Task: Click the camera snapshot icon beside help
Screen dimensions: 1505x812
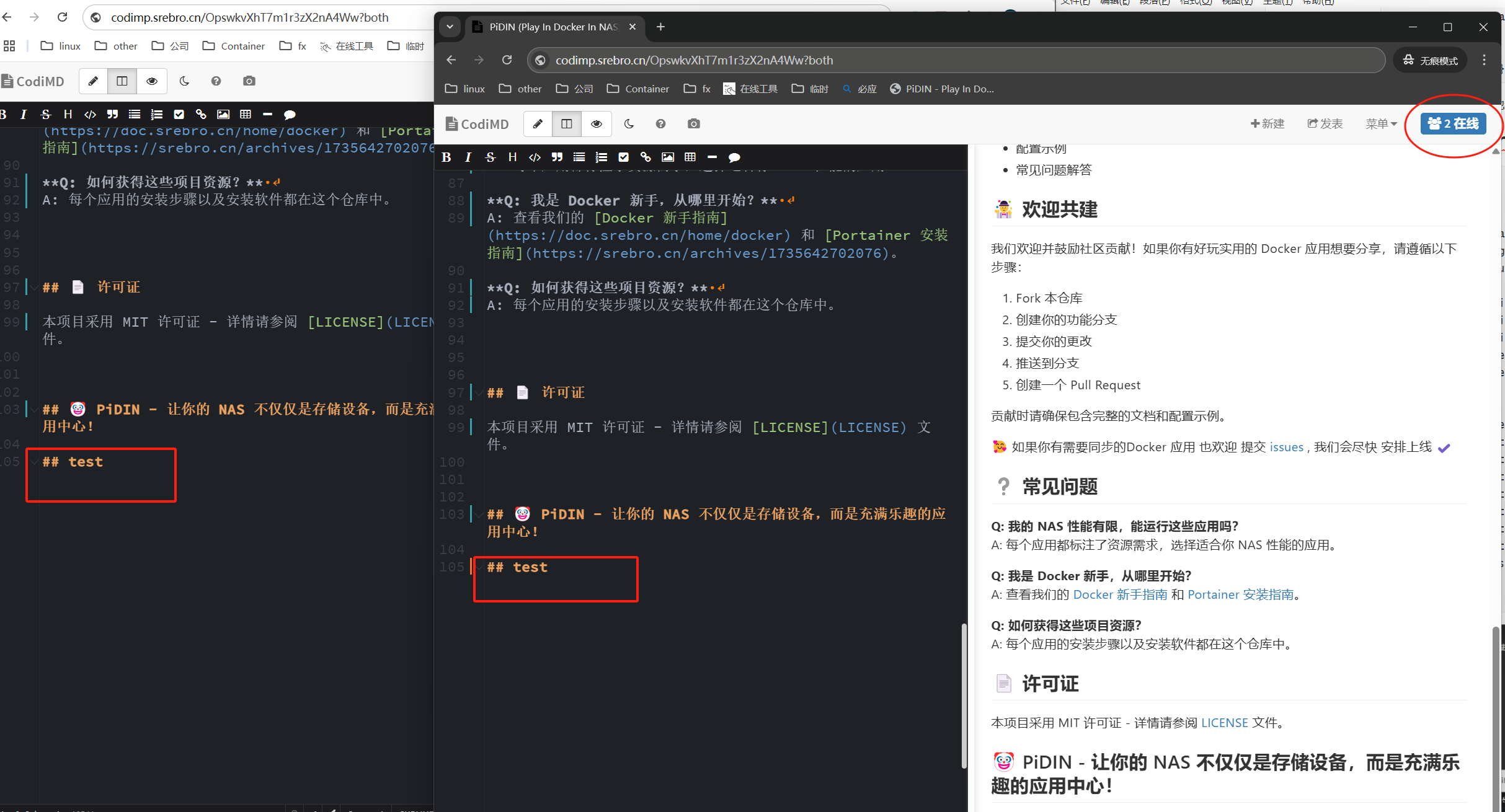Action: 694,124
